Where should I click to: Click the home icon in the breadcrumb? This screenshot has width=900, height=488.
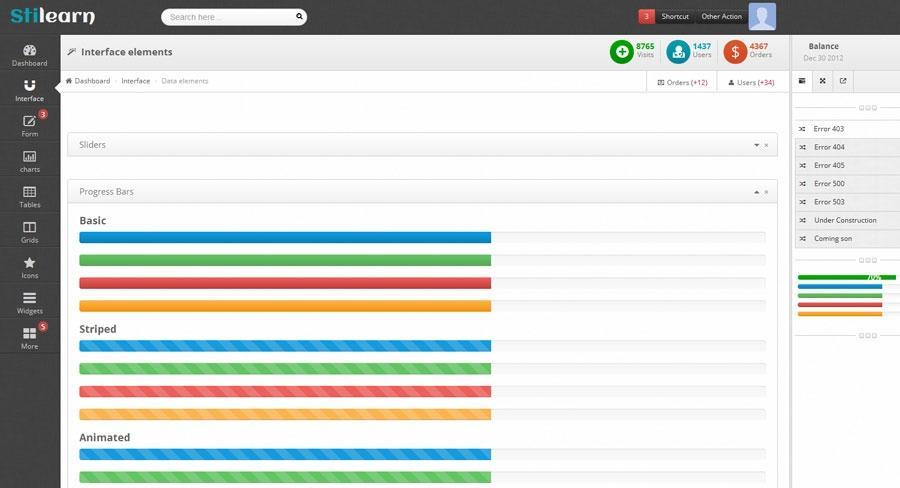click(69, 81)
